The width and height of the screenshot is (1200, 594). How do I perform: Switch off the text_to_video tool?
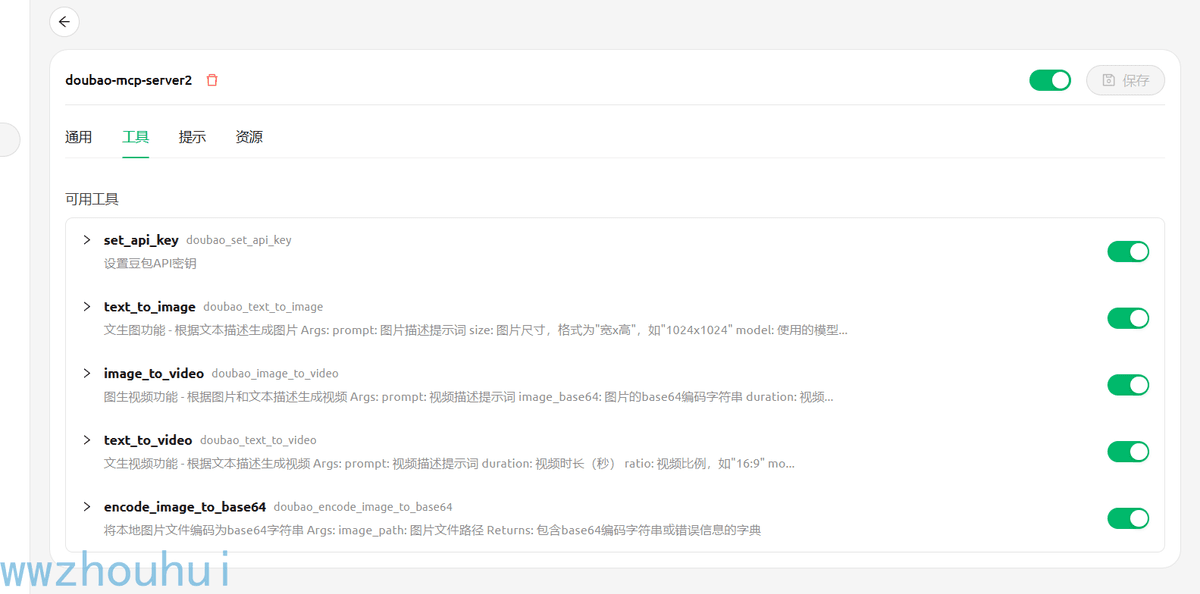coord(1128,452)
